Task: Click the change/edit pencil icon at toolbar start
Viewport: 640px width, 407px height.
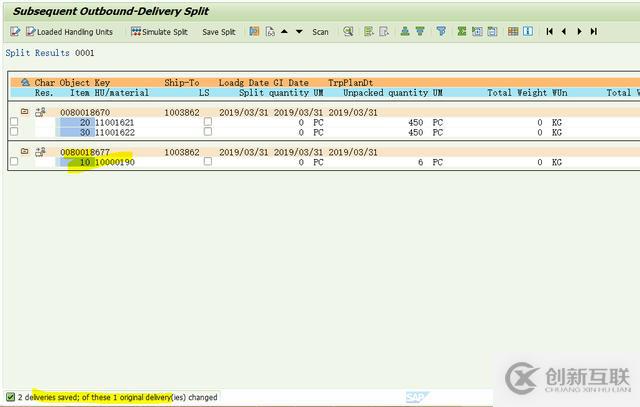Action: pyautogui.click(x=15, y=31)
